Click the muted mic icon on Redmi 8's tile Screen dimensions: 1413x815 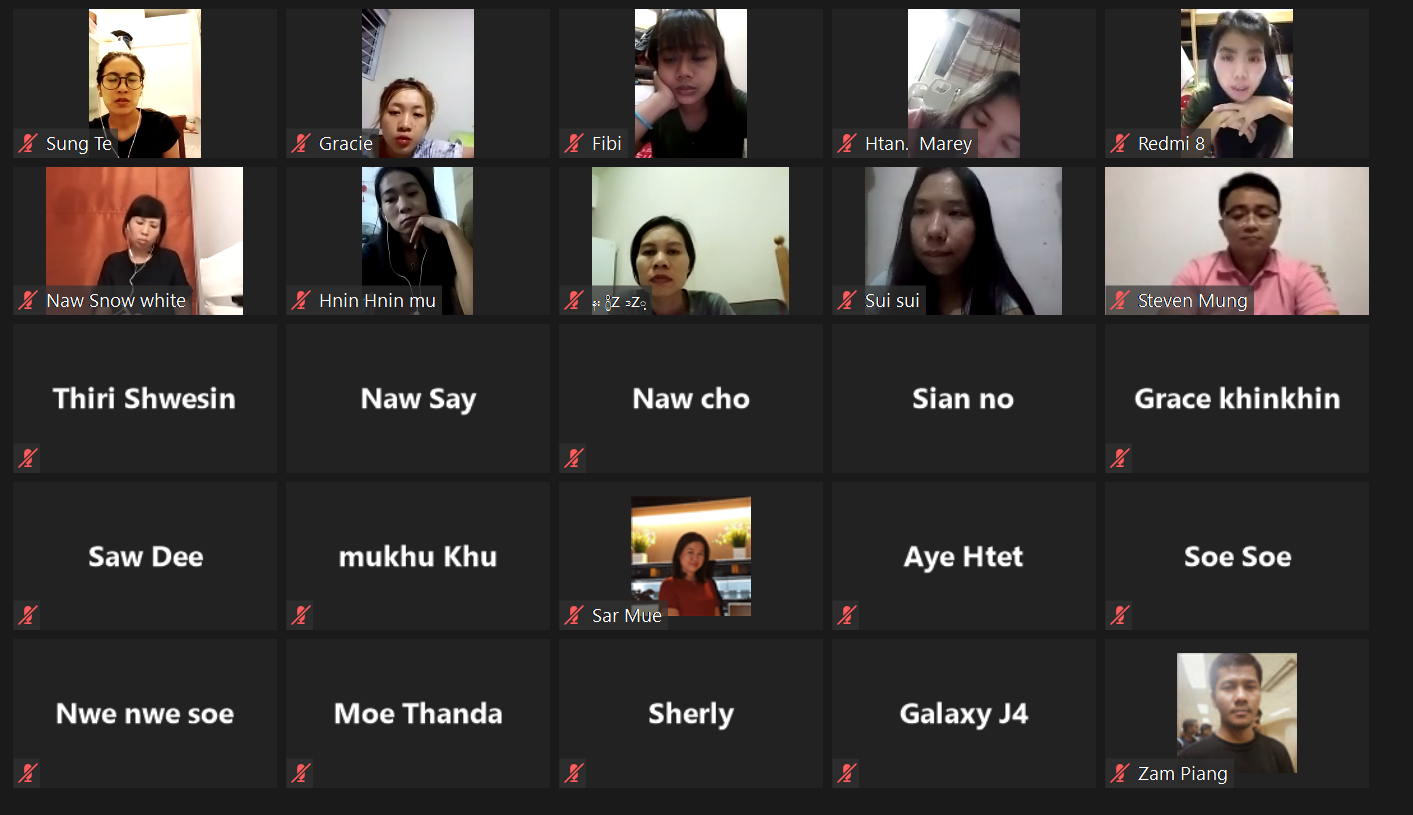click(x=1120, y=144)
